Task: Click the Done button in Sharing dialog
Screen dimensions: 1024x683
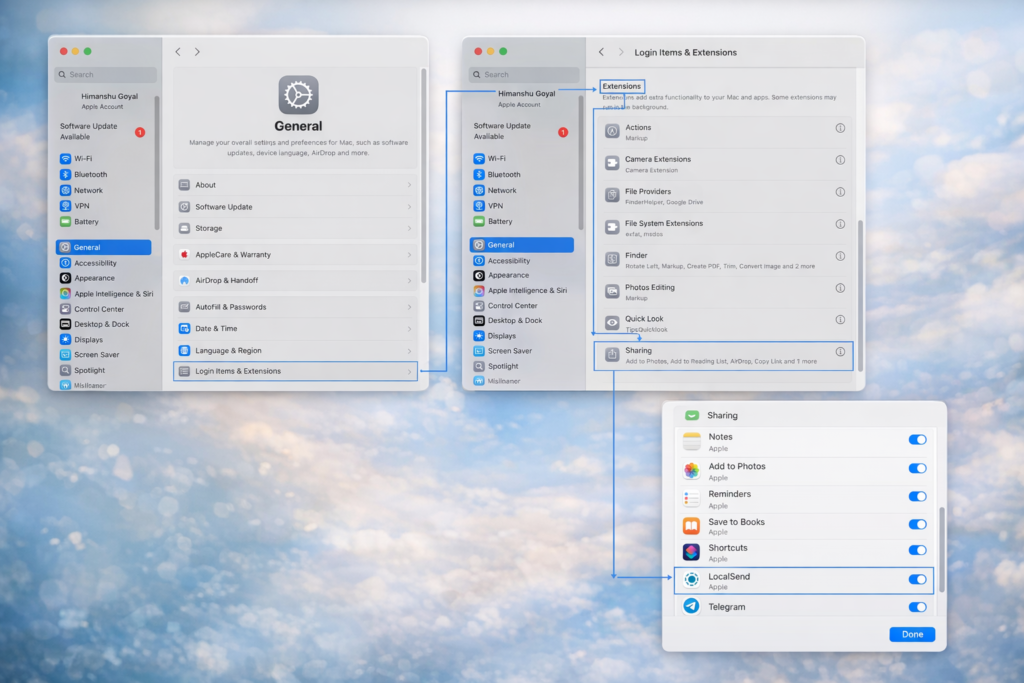Action: (912, 635)
